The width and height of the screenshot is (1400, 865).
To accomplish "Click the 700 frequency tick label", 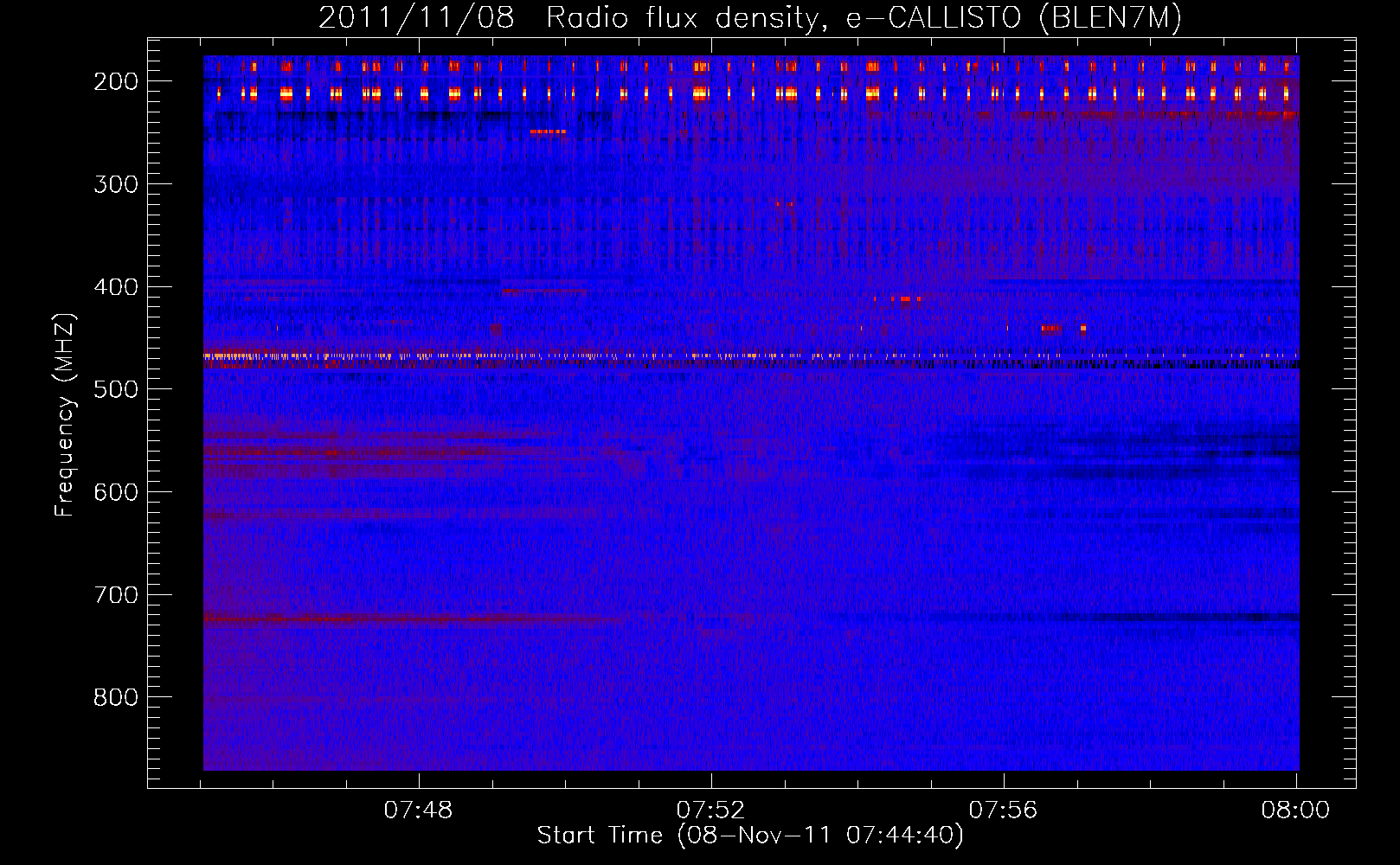I will [116, 595].
